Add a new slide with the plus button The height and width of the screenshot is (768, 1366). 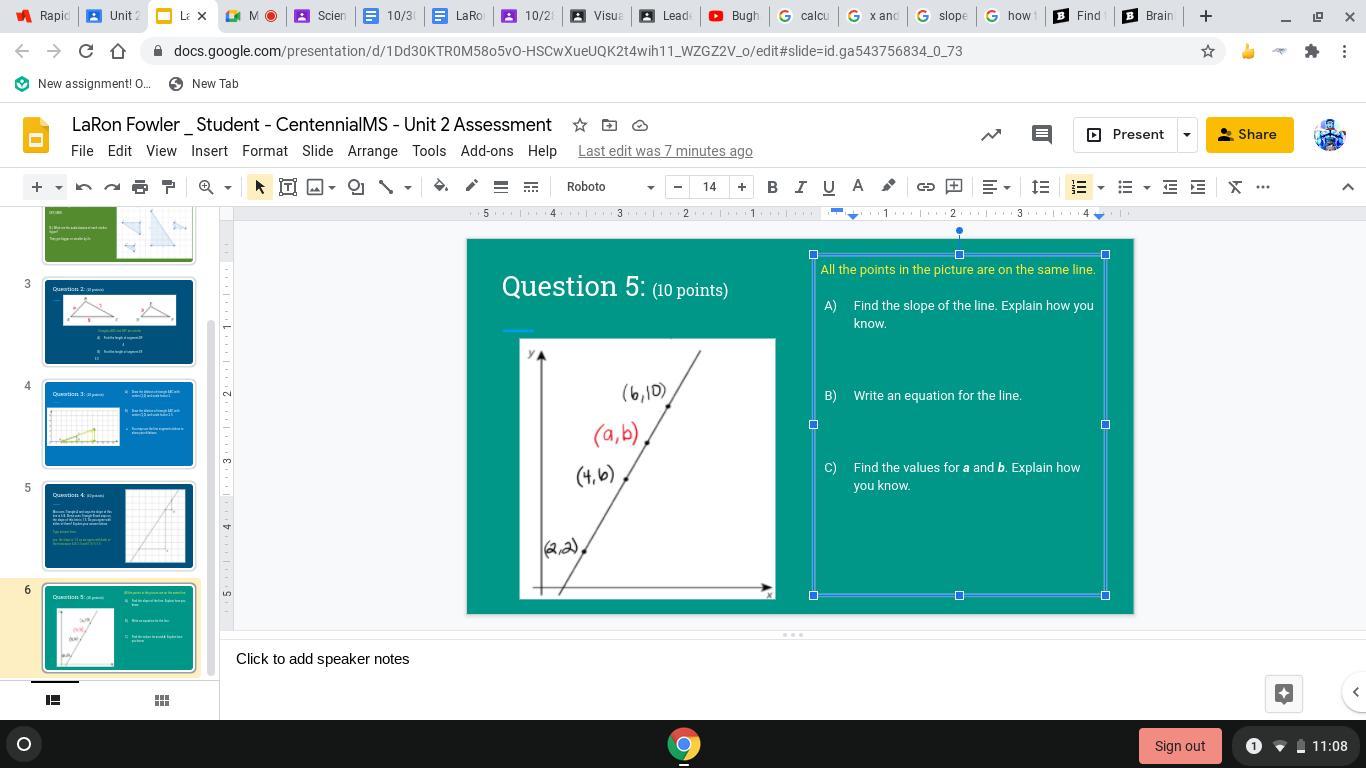(x=36, y=187)
